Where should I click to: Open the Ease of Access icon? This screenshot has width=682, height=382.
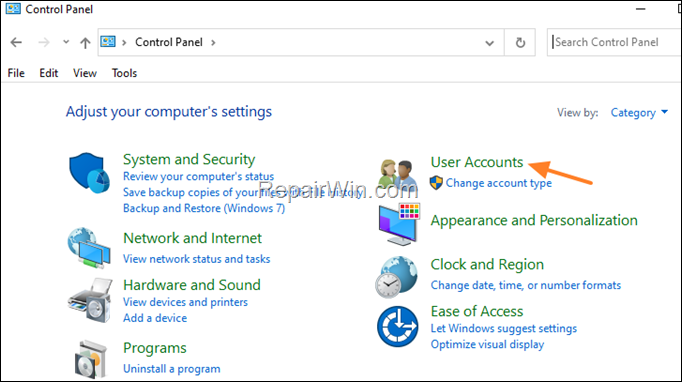(398, 326)
